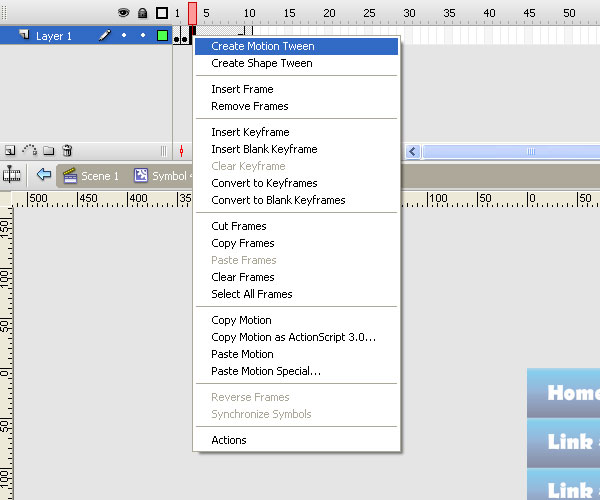Click the Layer 1 page icon

(x=24, y=35)
